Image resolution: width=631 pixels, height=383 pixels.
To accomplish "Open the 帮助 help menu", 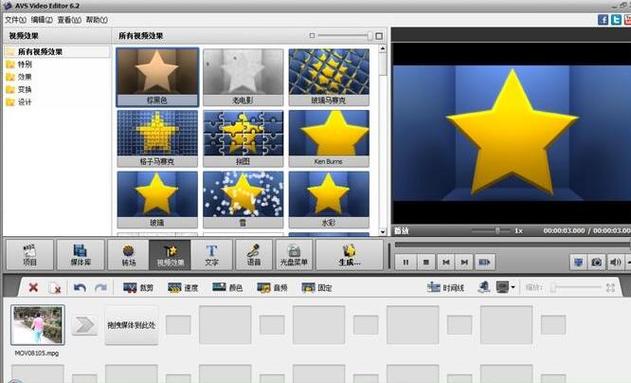I will coord(96,20).
